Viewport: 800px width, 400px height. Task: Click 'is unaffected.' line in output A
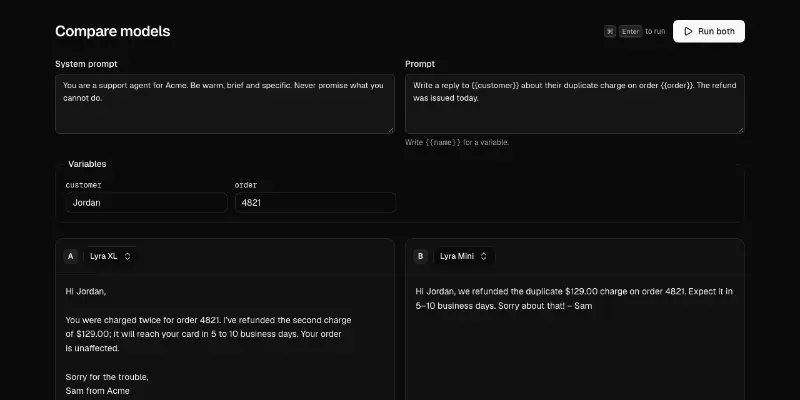click(x=92, y=348)
